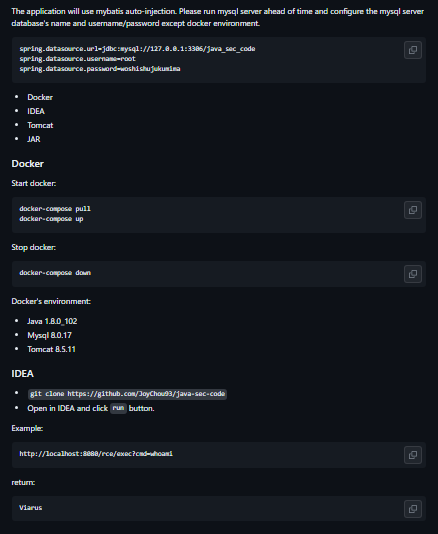Select the git clone command text
Image resolution: width=438 pixels, height=534 pixels.
click(x=127, y=394)
